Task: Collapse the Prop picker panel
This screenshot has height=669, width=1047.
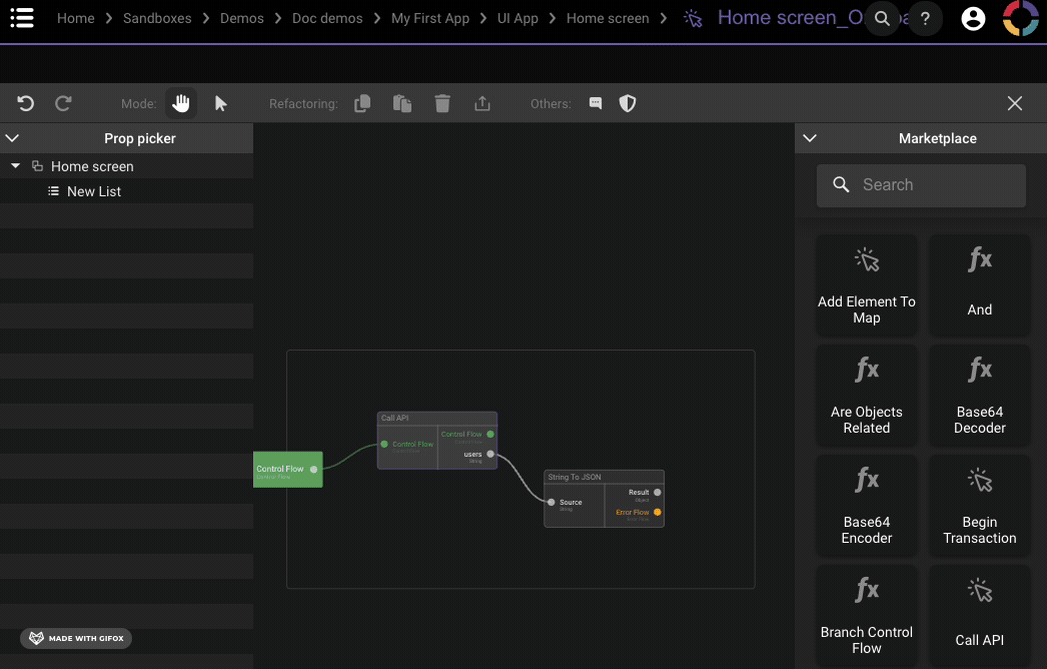Action: click(x=13, y=138)
